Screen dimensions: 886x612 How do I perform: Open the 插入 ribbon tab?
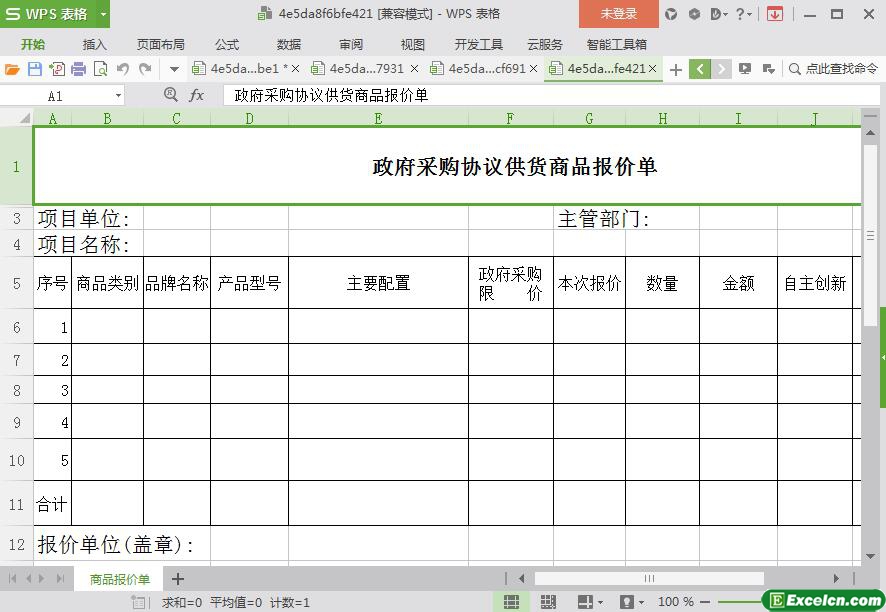[94, 44]
